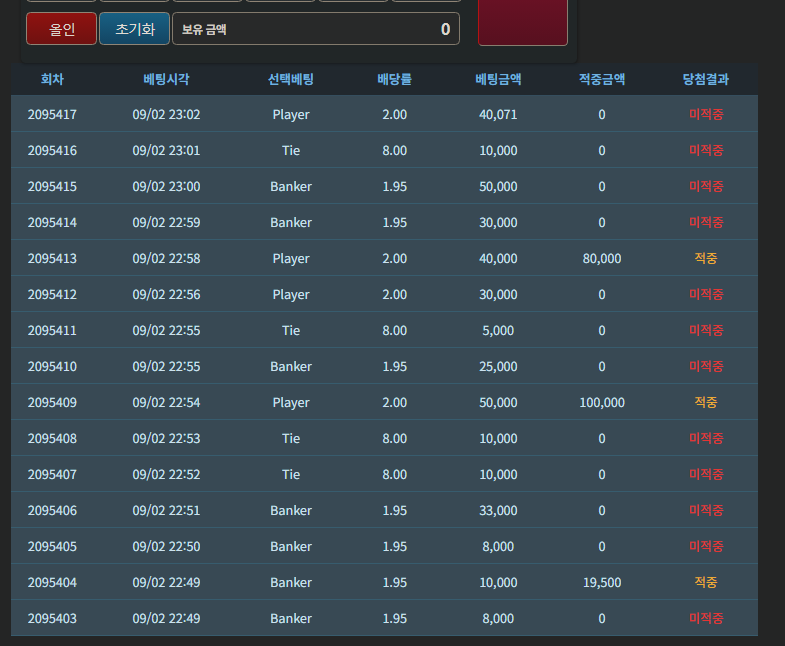
Task: Click bet time 09/02 22:52
Action: 166,475
